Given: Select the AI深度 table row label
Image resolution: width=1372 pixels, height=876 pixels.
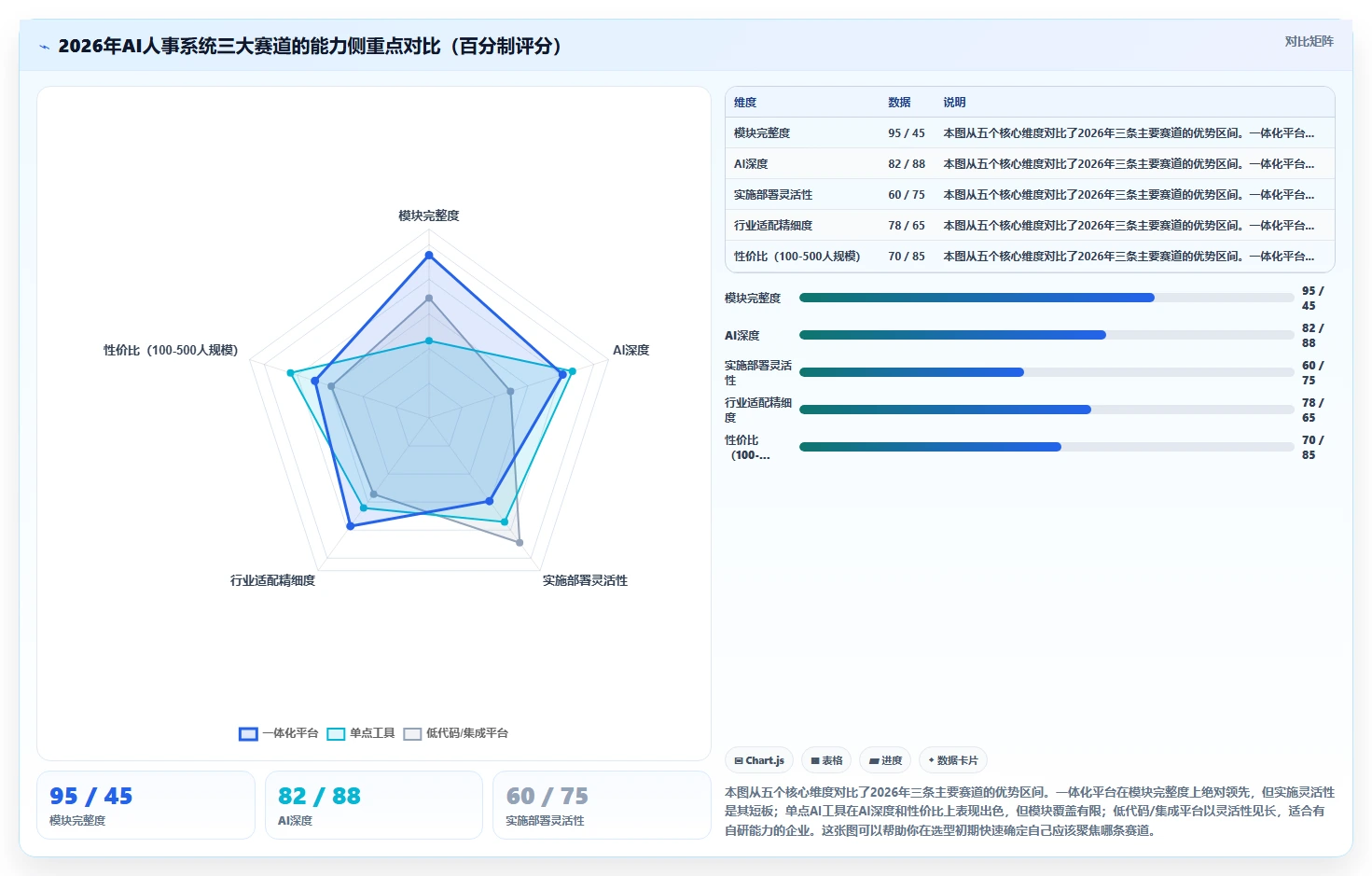Looking at the screenshot, I should pyautogui.click(x=751, y=164).
